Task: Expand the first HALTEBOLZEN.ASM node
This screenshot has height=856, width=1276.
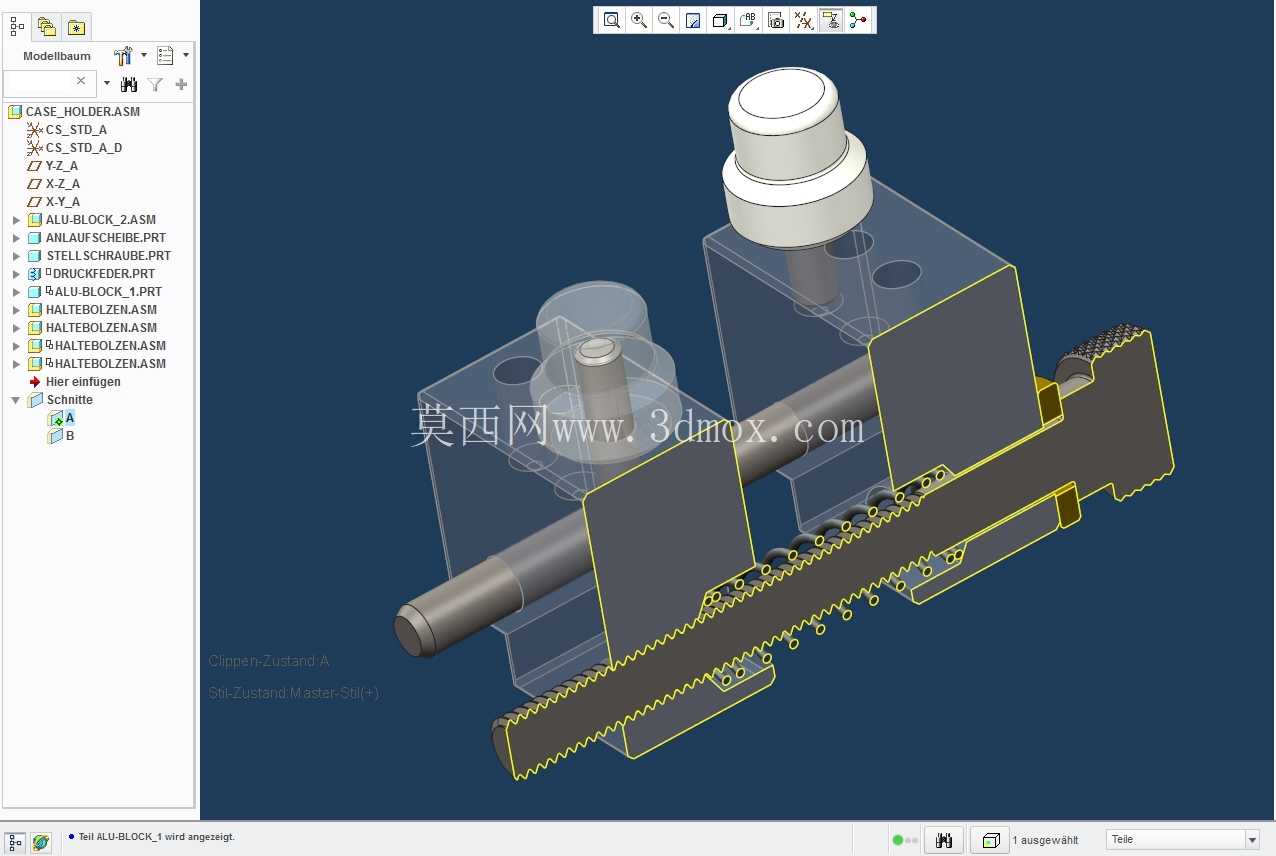Action: click(16, 310)
